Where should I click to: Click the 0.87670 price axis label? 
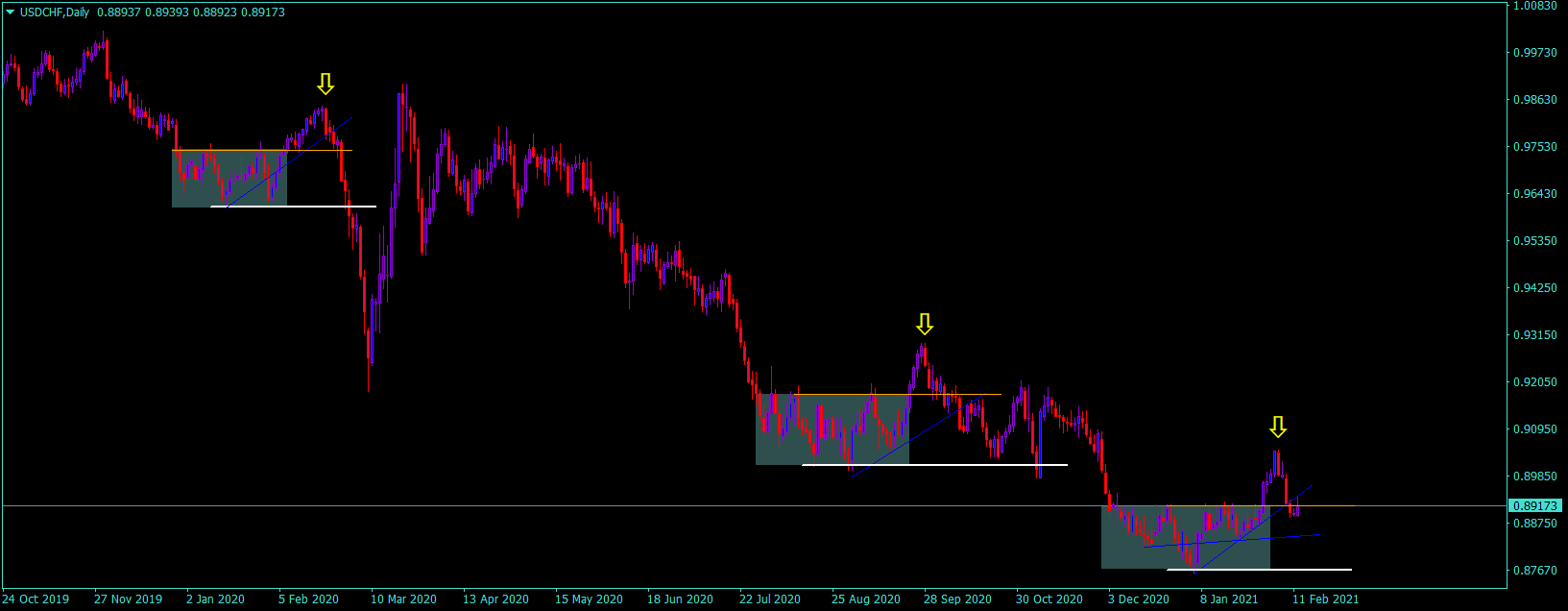(1534, 571)
